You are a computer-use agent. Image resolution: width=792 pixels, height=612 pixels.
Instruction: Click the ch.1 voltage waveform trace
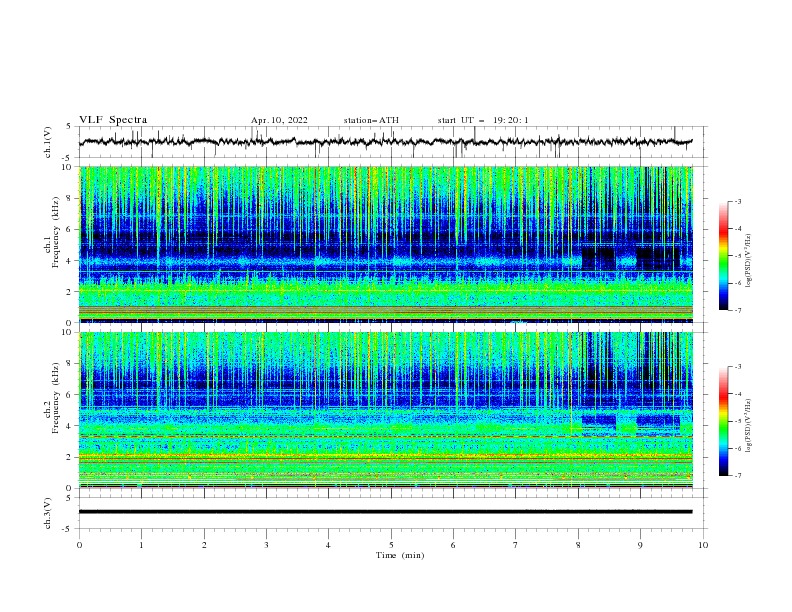(x=385, y=142)
